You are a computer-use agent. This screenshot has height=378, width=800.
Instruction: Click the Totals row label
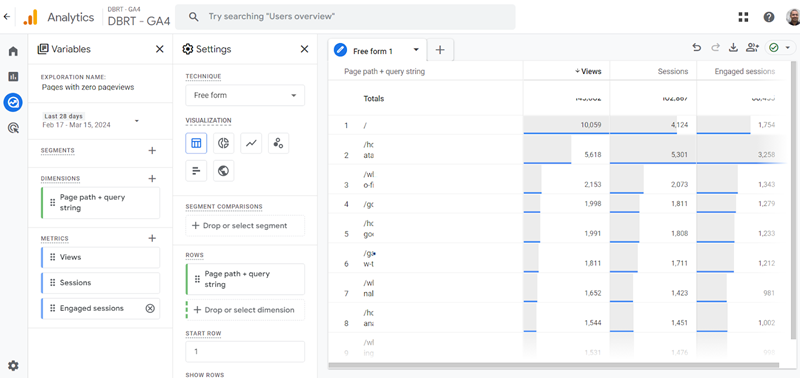click(x=373, y=98)
